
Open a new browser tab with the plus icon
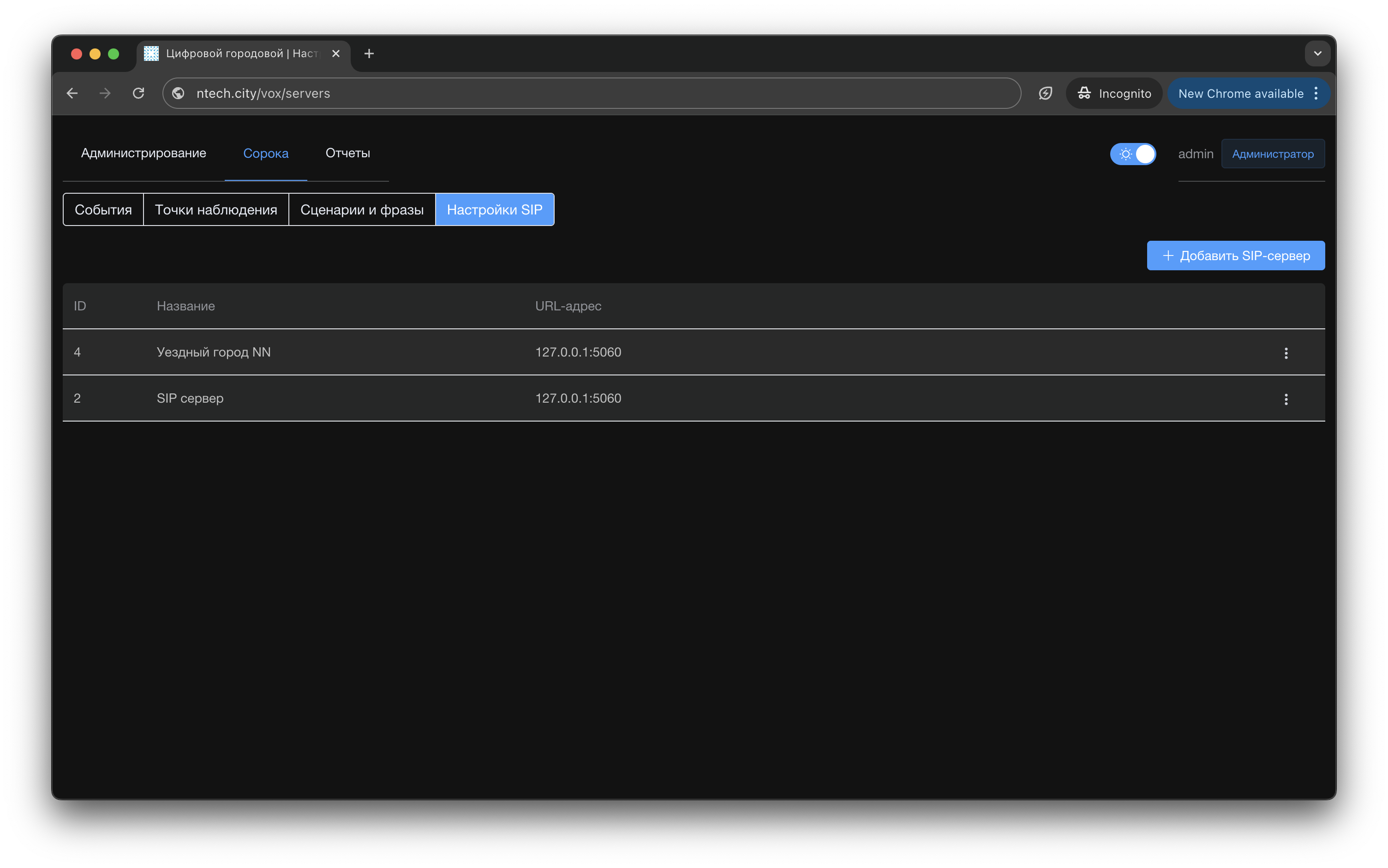[369, 54]
